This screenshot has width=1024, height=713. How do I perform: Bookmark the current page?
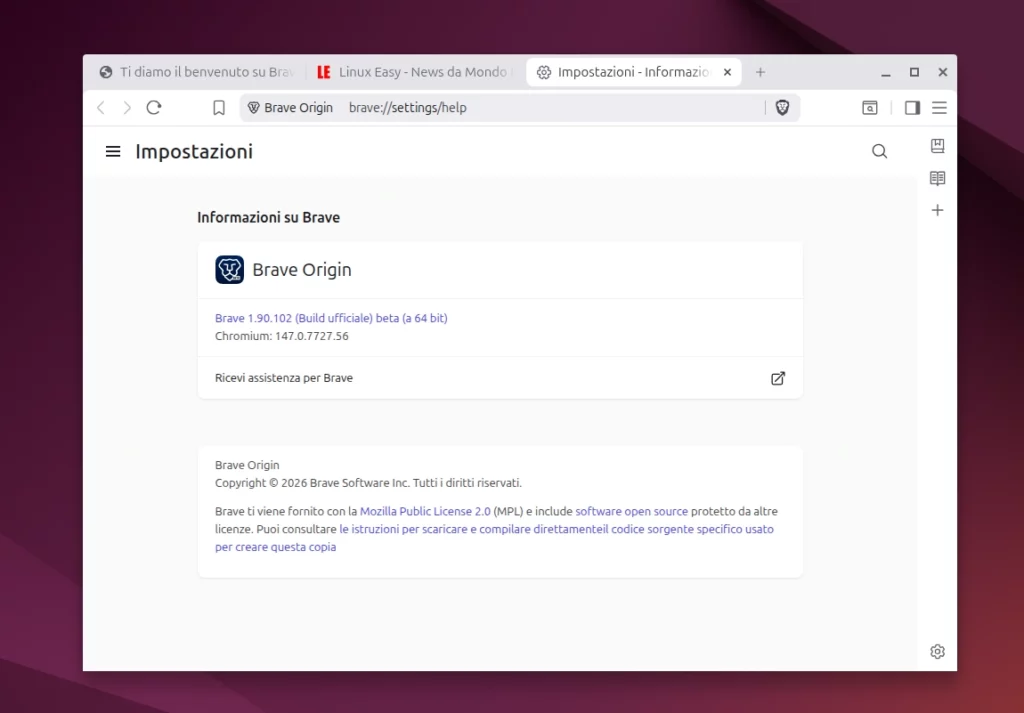[218, 107]
